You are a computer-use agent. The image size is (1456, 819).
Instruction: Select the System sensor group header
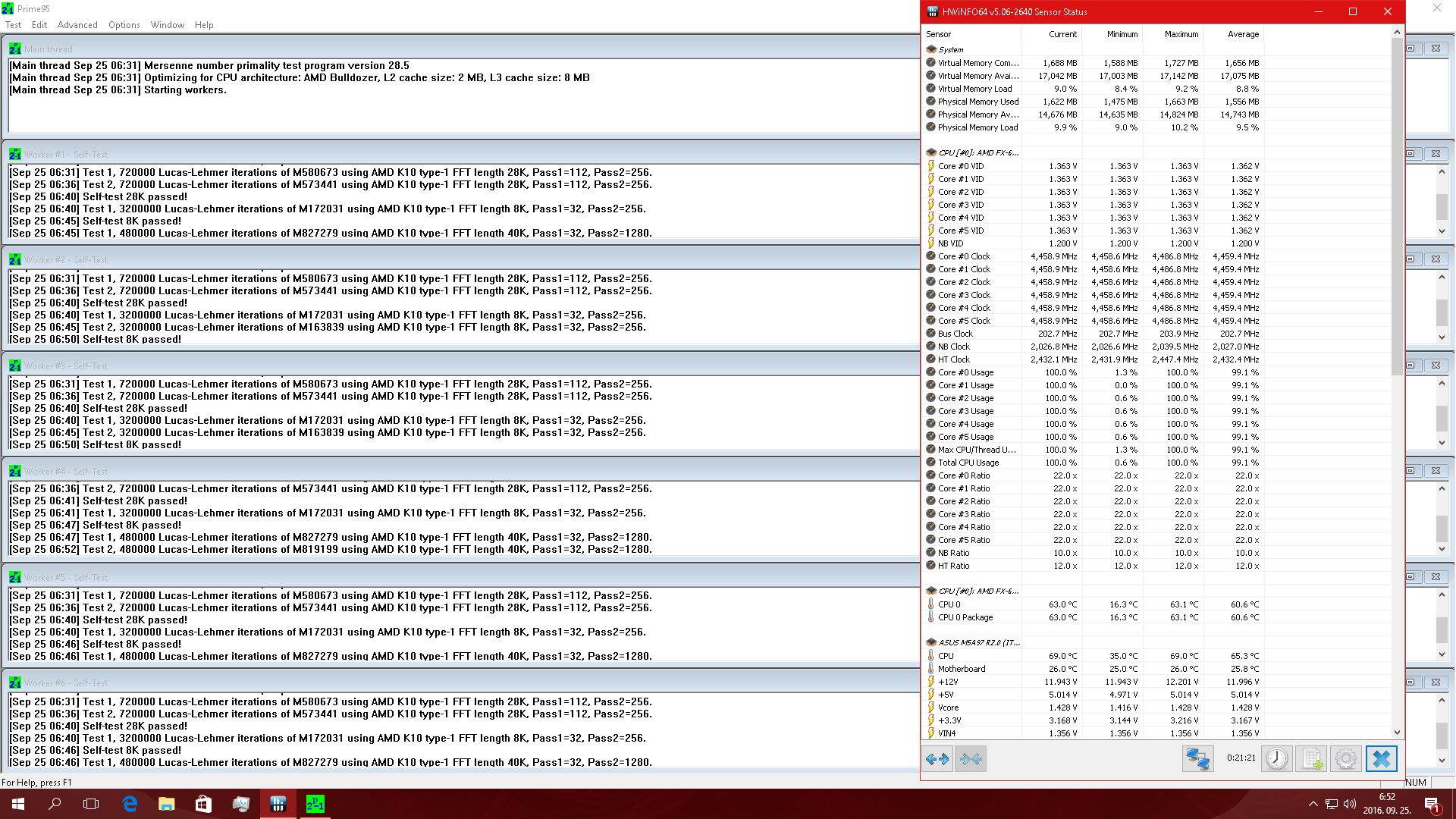coord(950,49)
